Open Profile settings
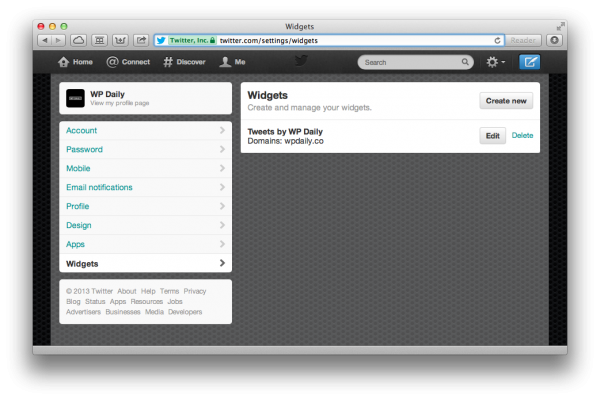The height and width of the screenshot is (400, 600). coord(145,206)
